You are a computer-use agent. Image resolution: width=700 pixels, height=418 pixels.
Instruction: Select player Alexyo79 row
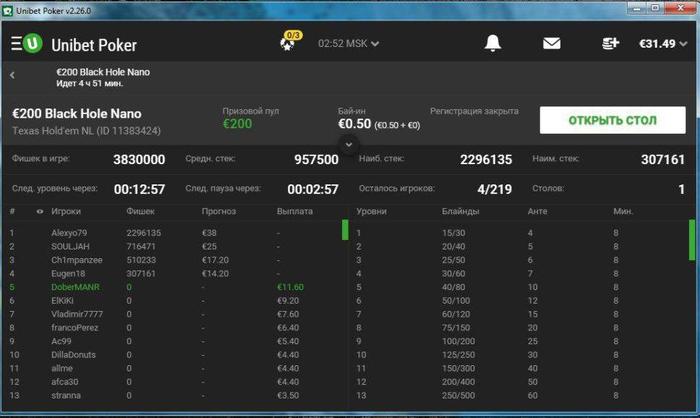tap(174, 233)
